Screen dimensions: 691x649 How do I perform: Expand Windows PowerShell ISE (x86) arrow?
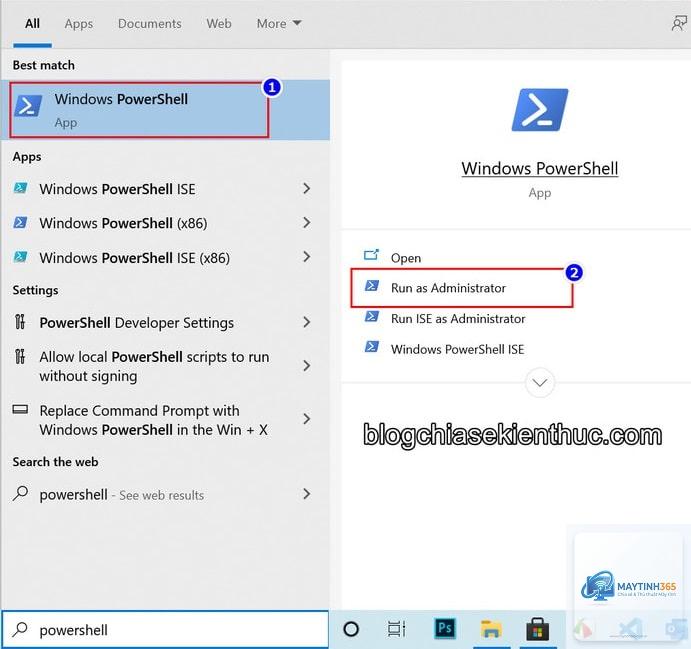click(x=306, y=257)
